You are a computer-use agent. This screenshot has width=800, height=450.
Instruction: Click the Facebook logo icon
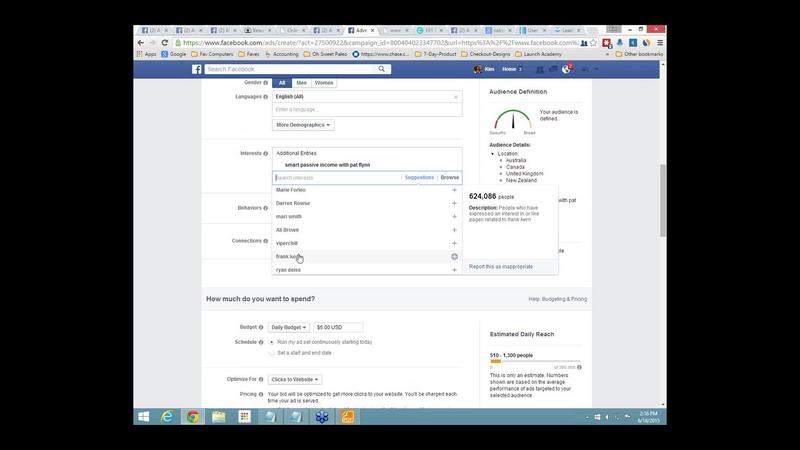(196, 69)
